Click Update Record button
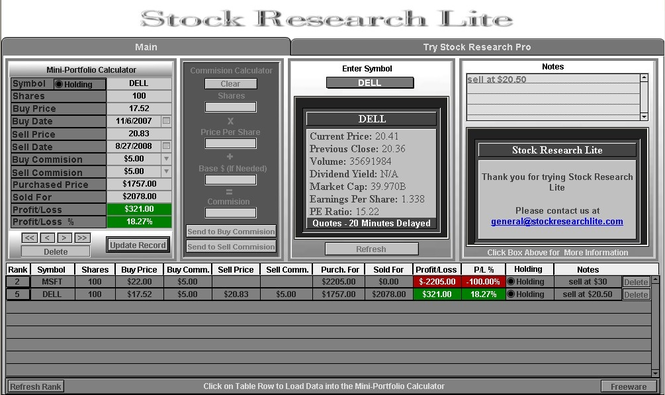Screen dimensions: 665x395 tap(137, 245)
